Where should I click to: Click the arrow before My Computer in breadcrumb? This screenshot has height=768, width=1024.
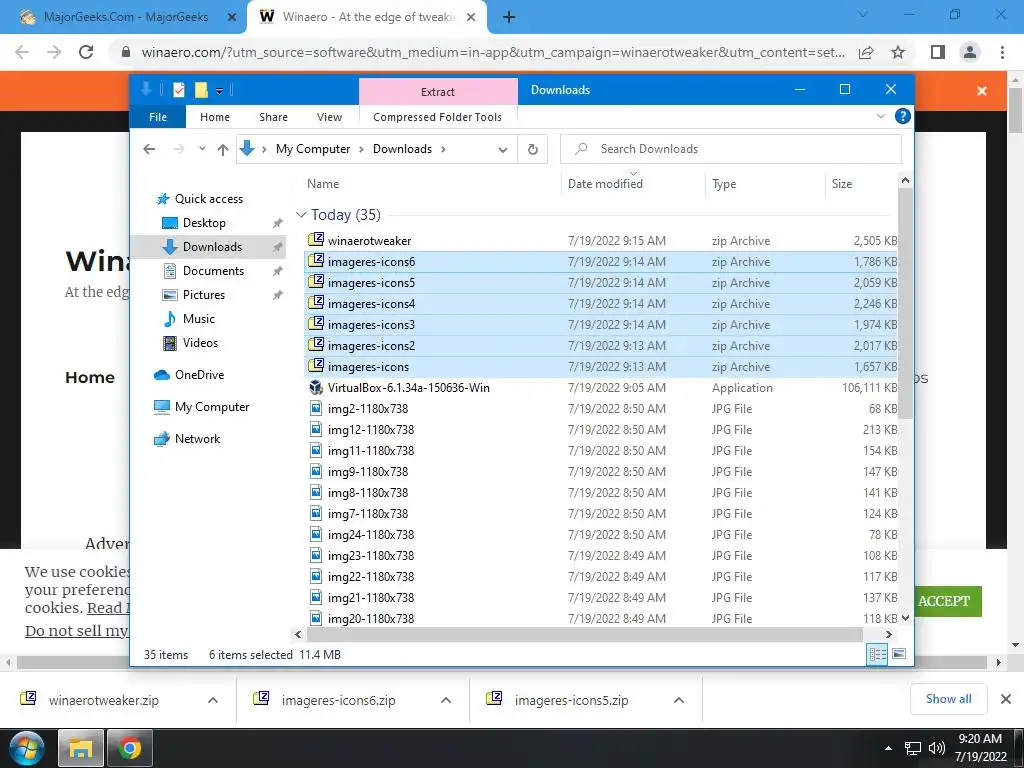tap(264, 149)
